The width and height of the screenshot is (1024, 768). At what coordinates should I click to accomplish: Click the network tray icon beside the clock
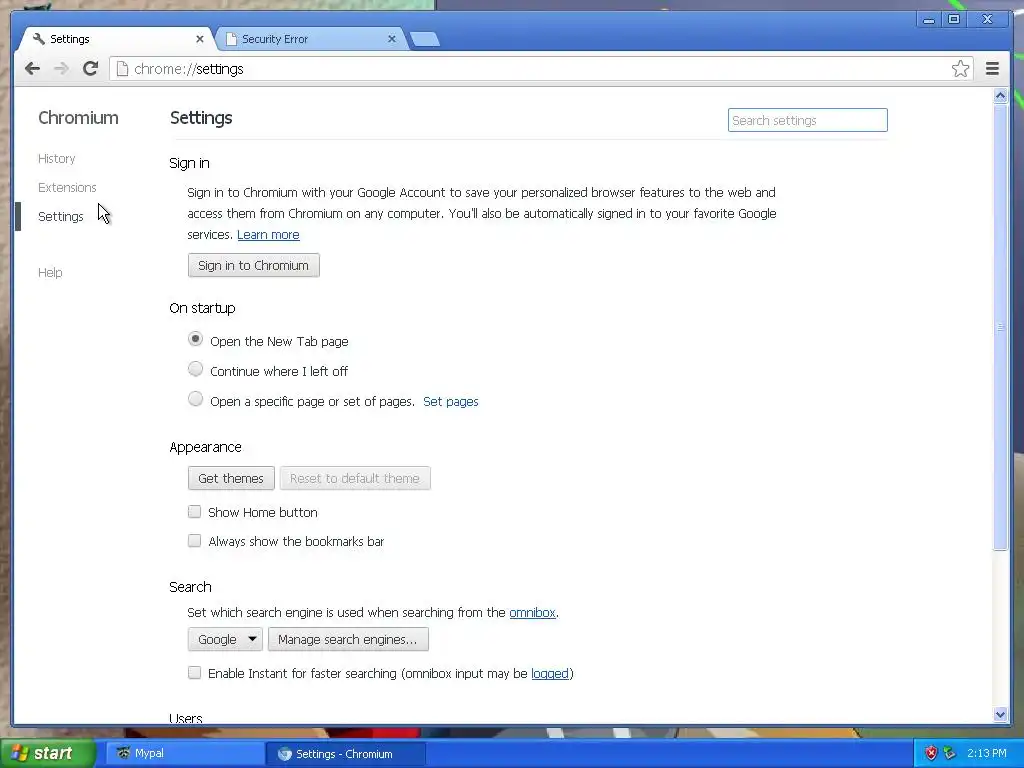tap(950, 753)
